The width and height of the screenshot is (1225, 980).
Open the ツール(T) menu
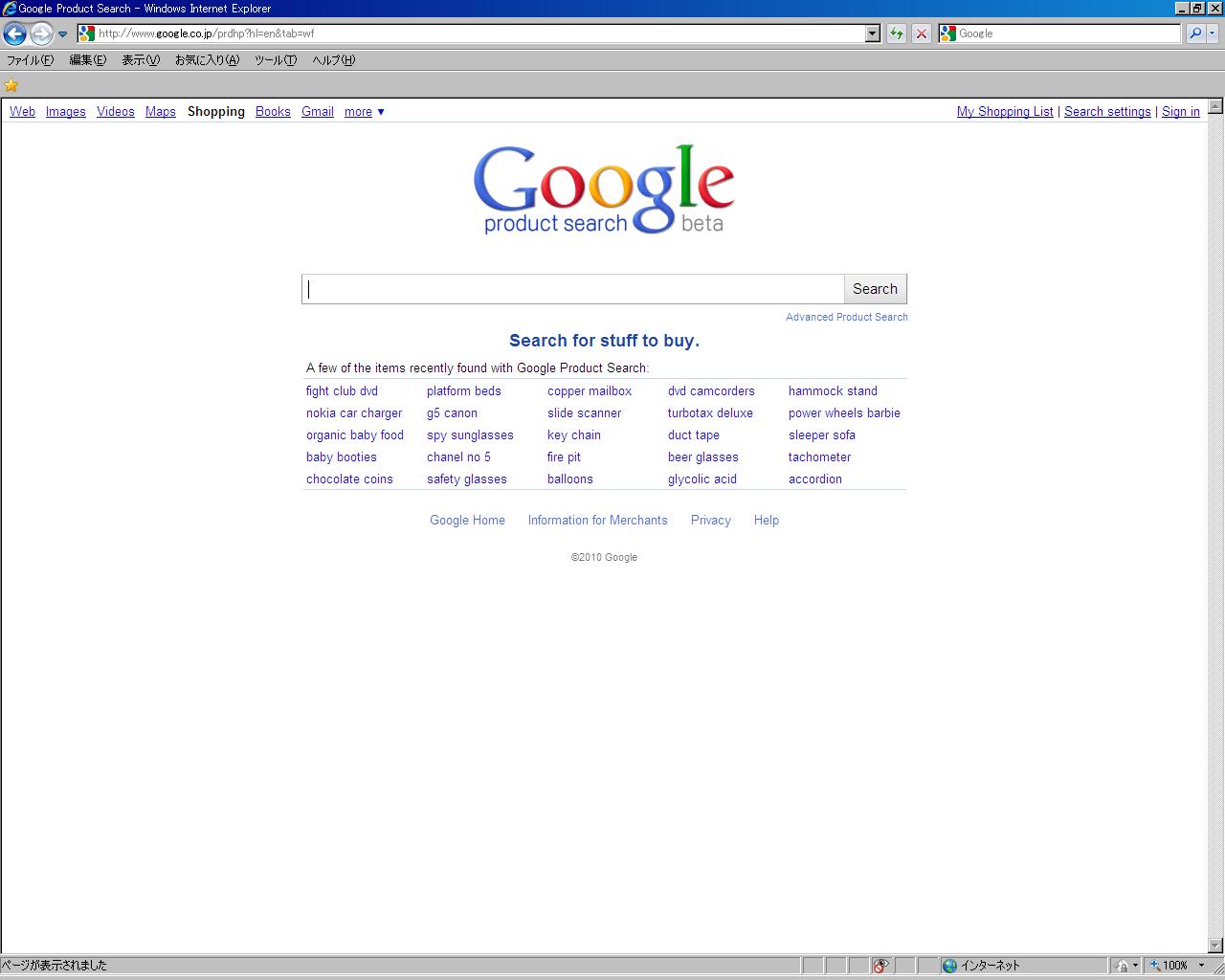pos(276,60)
